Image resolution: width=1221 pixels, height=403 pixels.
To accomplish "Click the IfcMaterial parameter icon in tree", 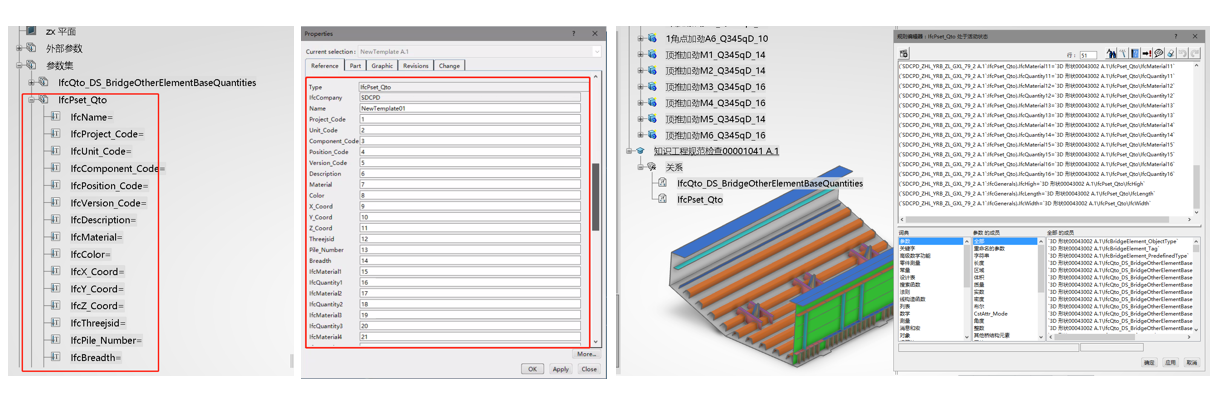I will (x=56, y=237).
